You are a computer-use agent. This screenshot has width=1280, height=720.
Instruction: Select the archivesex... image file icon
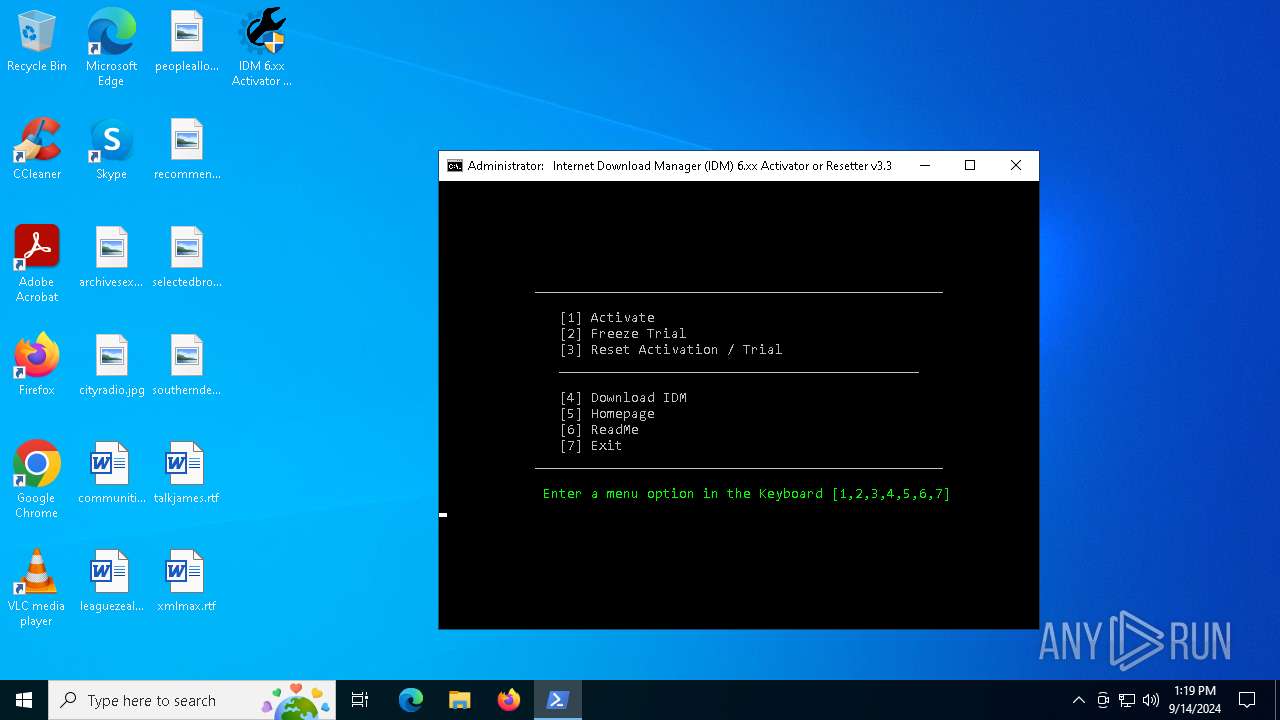(x=111, y=258)
